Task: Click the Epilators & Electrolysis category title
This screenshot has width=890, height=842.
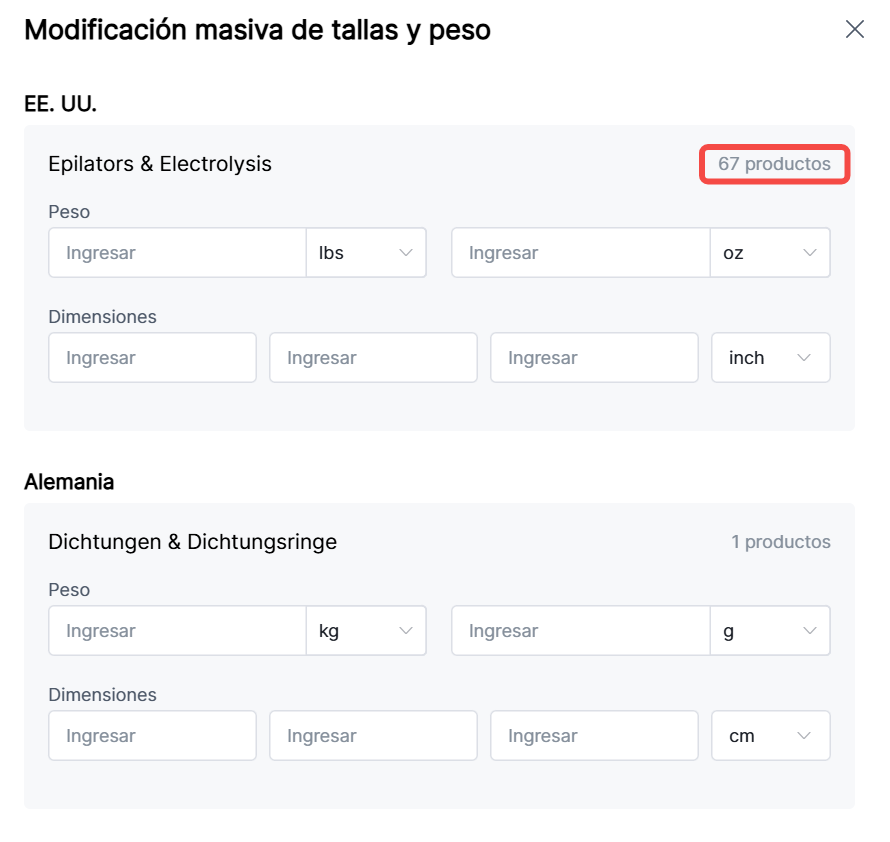Action: (x=160, y=164)
